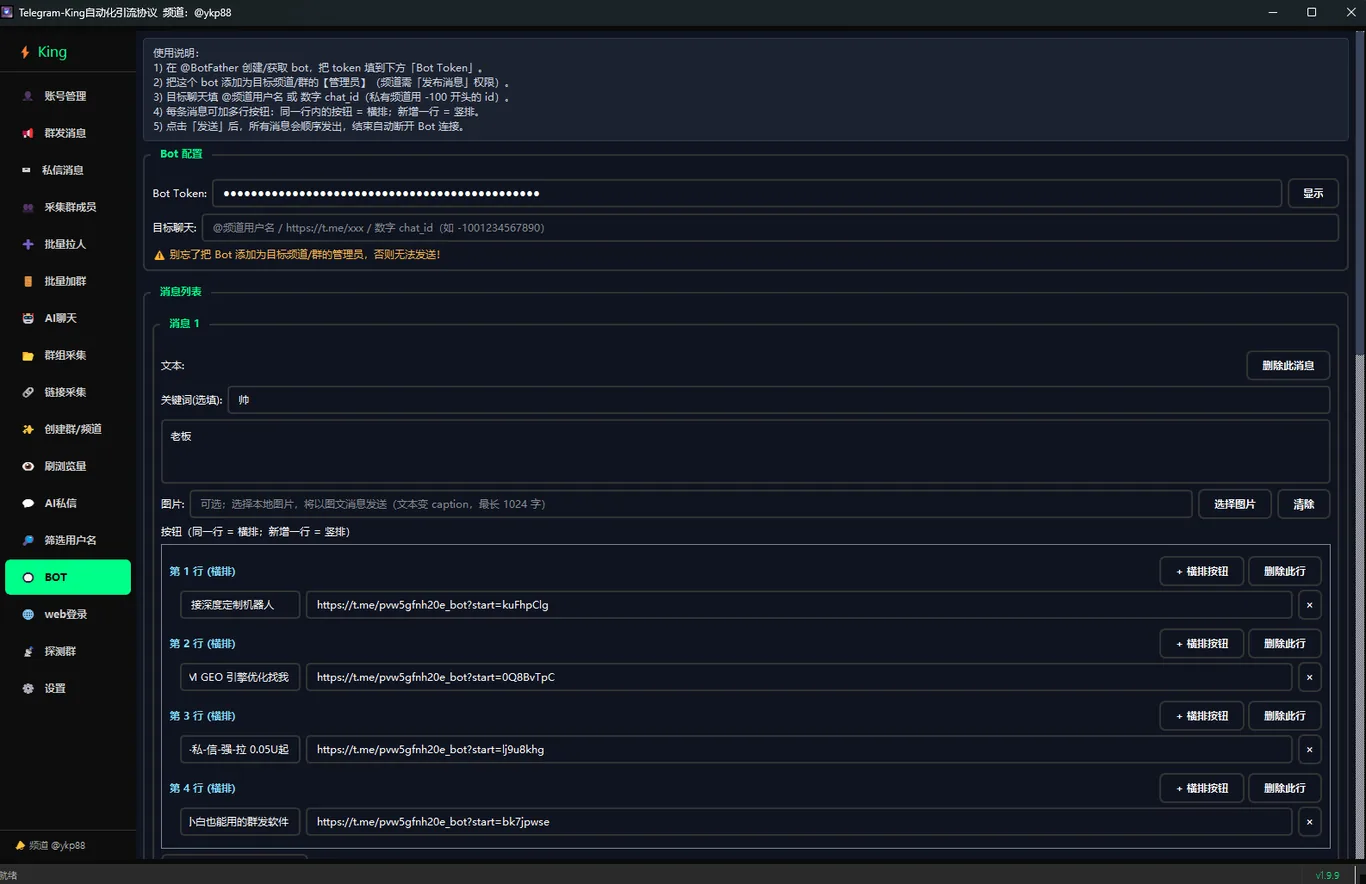Viewport: 1366px width, 884px height.
Task: Click the 就绪 status bar text
Action: [x=8, y=875]
